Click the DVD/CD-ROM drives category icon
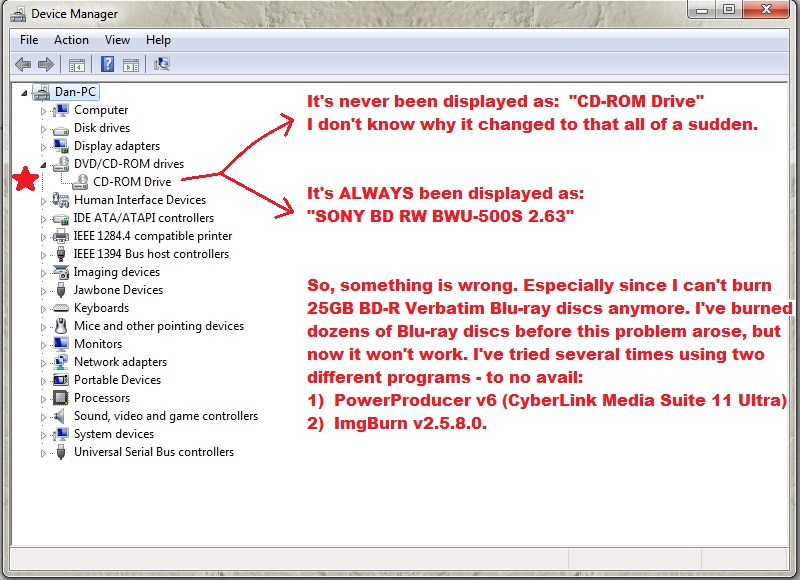 pos(61,164)
